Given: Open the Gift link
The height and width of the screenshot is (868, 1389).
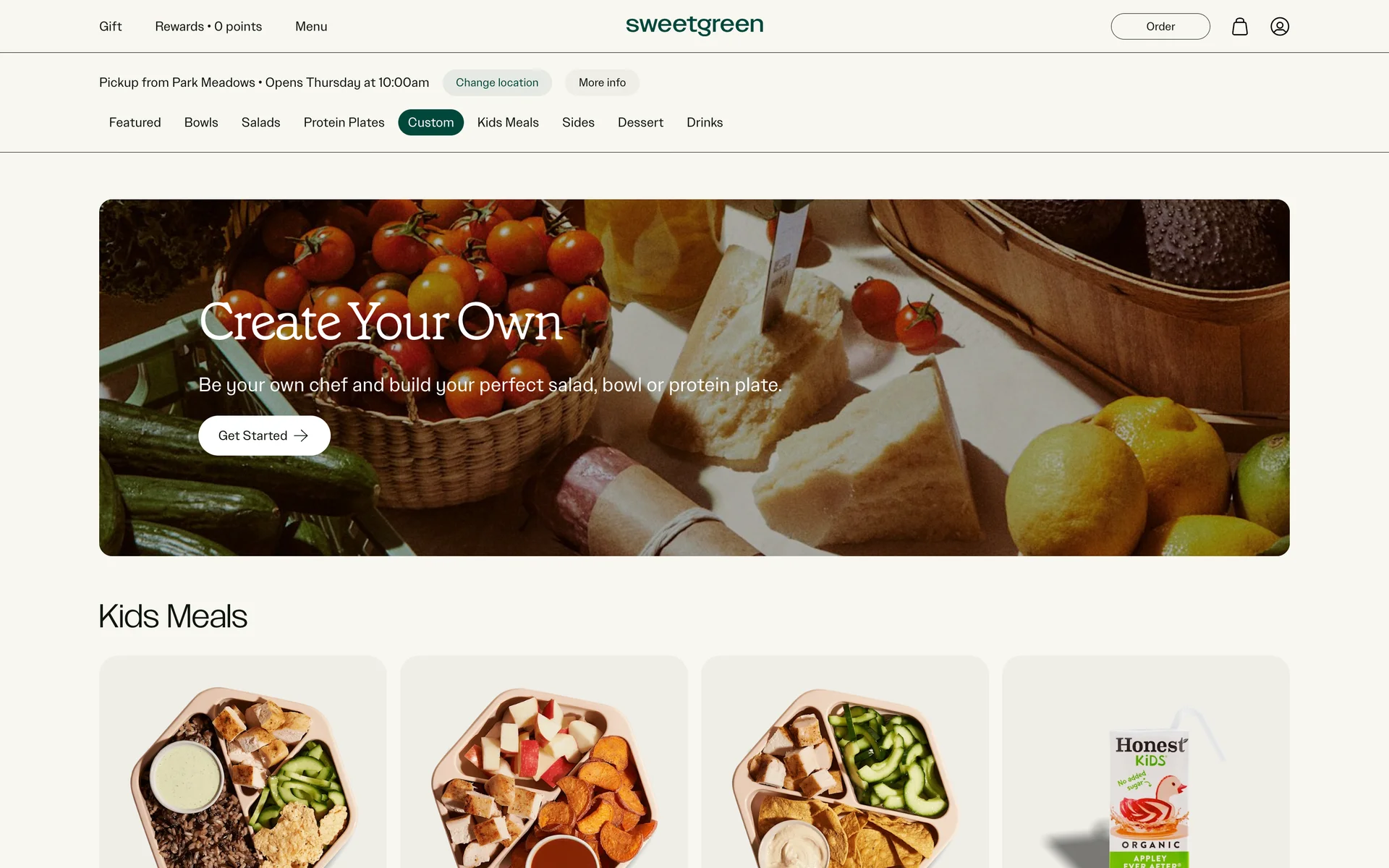Looking at the screenshot, I should coord(110,27).
